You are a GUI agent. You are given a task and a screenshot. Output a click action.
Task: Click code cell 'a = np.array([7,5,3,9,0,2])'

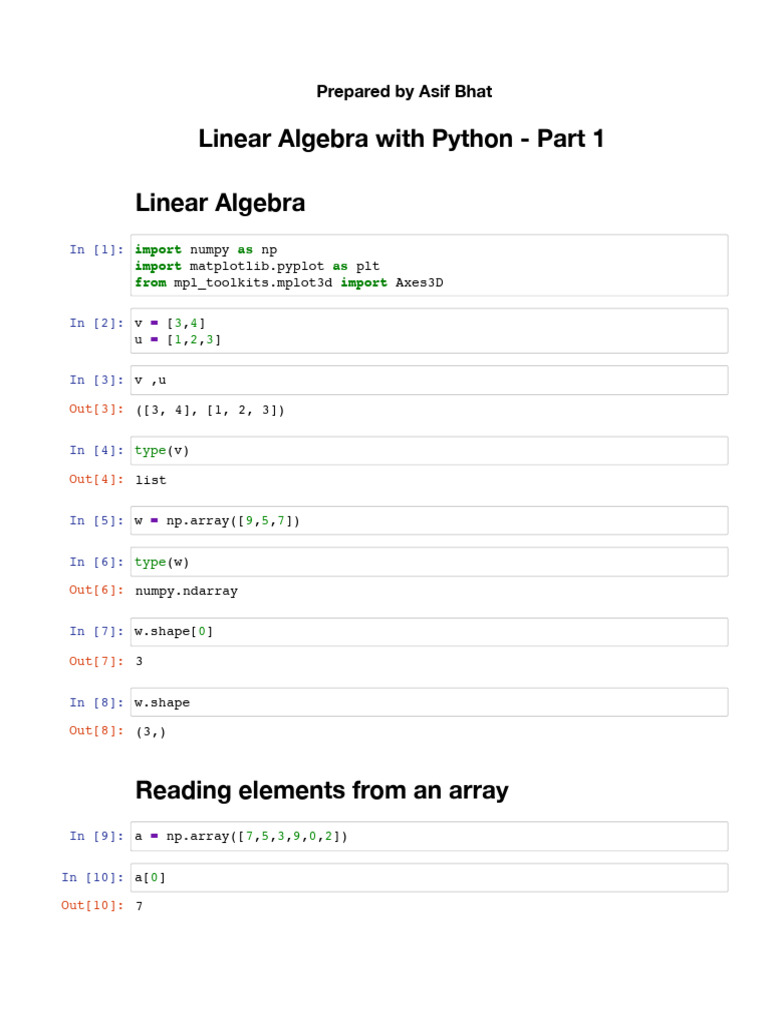coord(429,836)
